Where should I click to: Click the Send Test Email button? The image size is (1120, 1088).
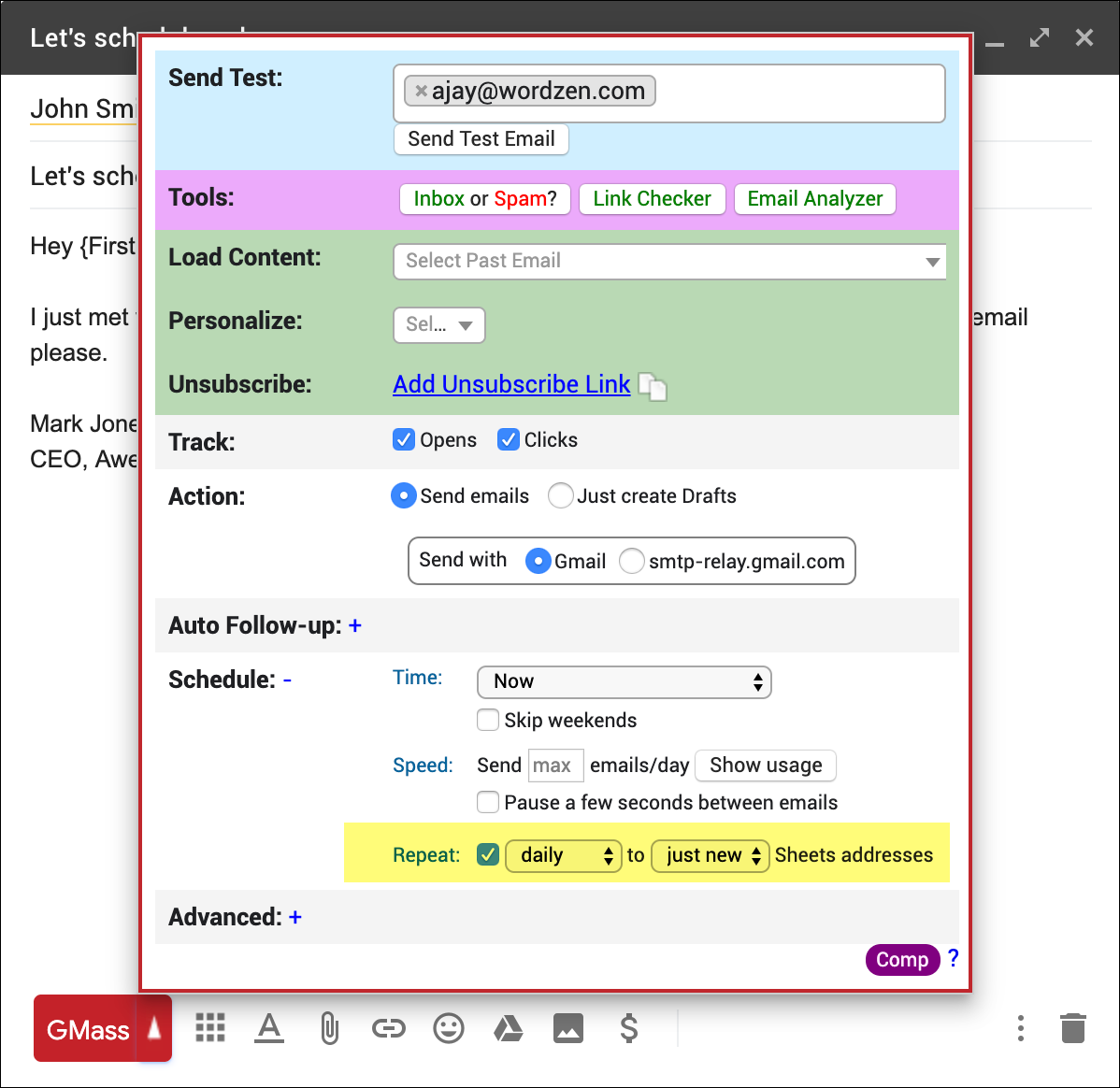(481, 139)
